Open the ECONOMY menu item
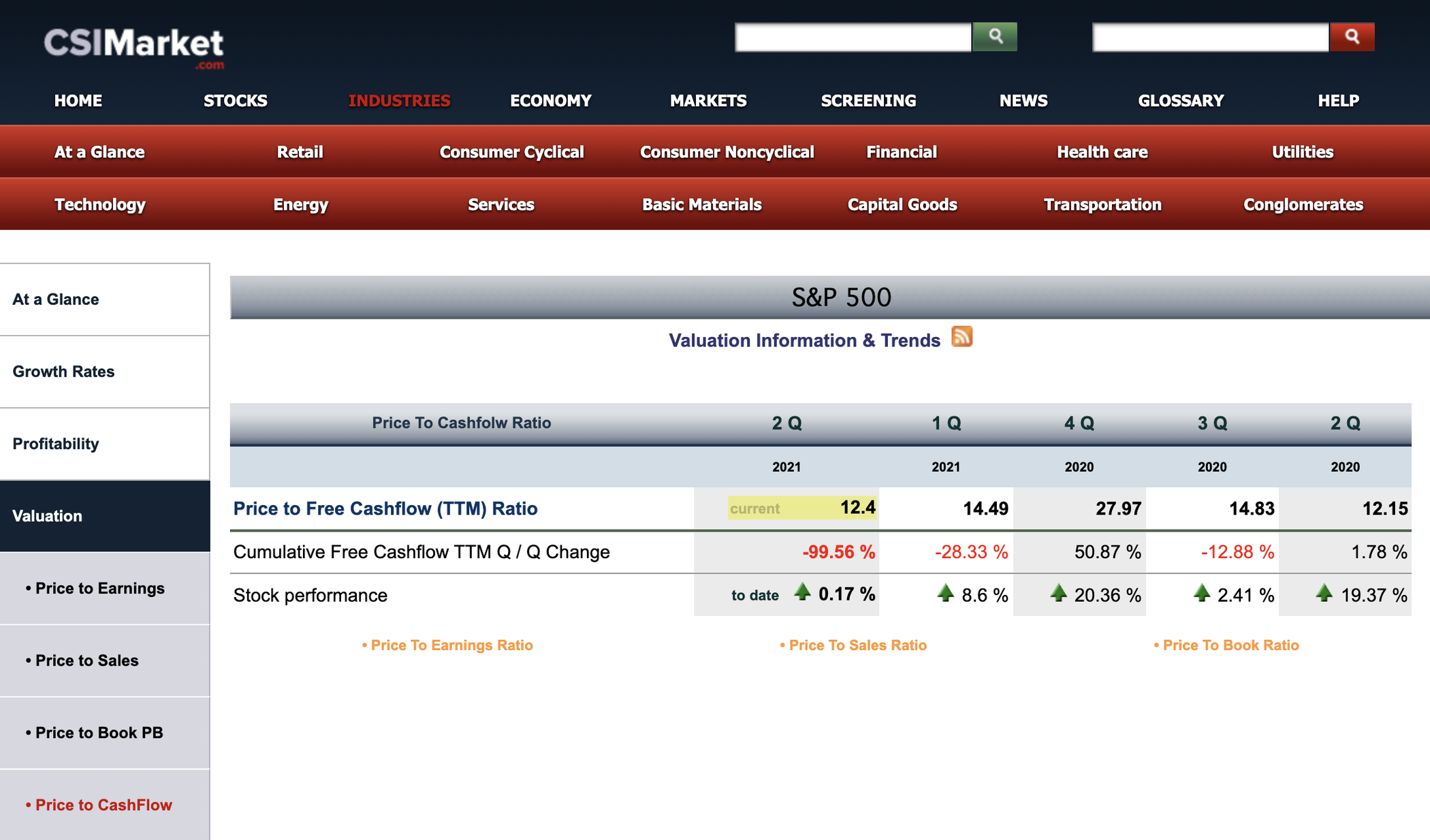The image size is (1430, 840). click(551, 101)
